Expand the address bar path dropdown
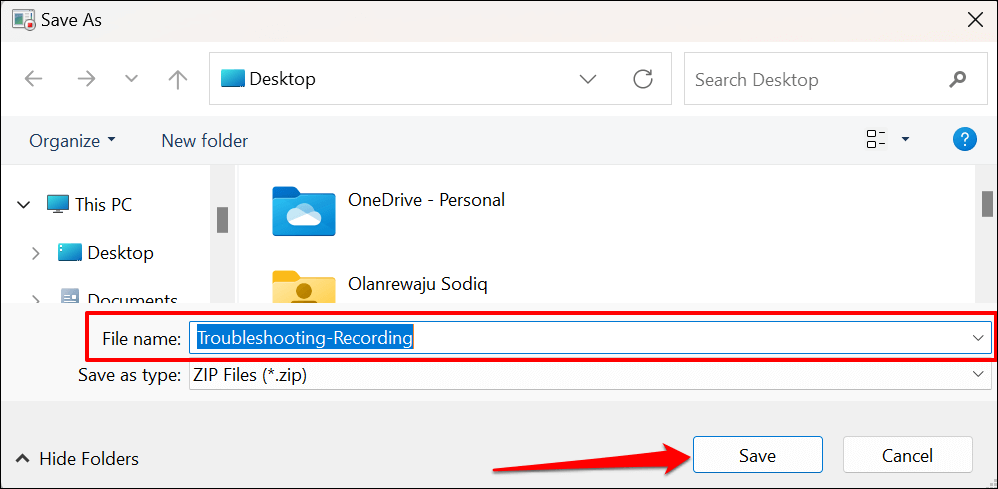Viewport: 998px width, 489px height. pyautogui.click(x=588, y=80)
